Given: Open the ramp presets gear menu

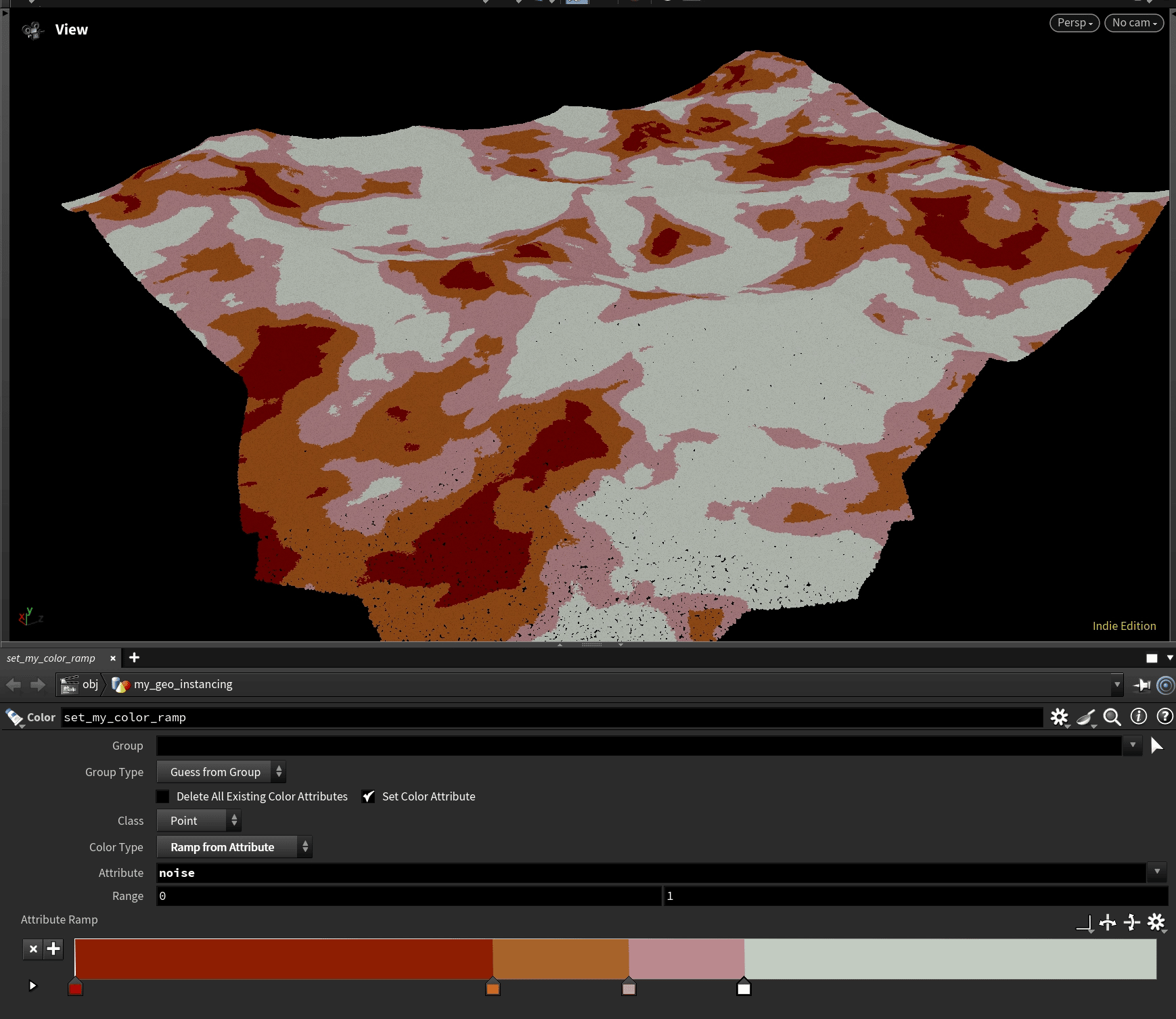Looking at the screenshot, I should click(x=1156, y=922).
